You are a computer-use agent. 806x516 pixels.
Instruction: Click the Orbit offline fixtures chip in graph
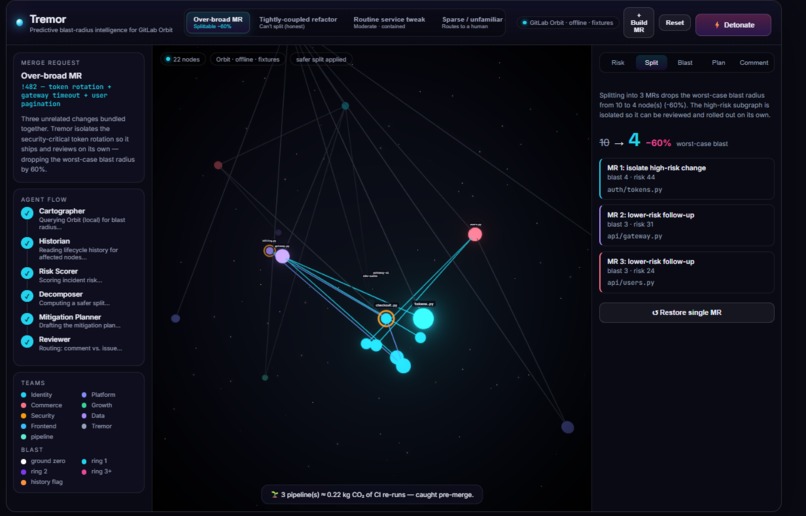click(247, 59)
